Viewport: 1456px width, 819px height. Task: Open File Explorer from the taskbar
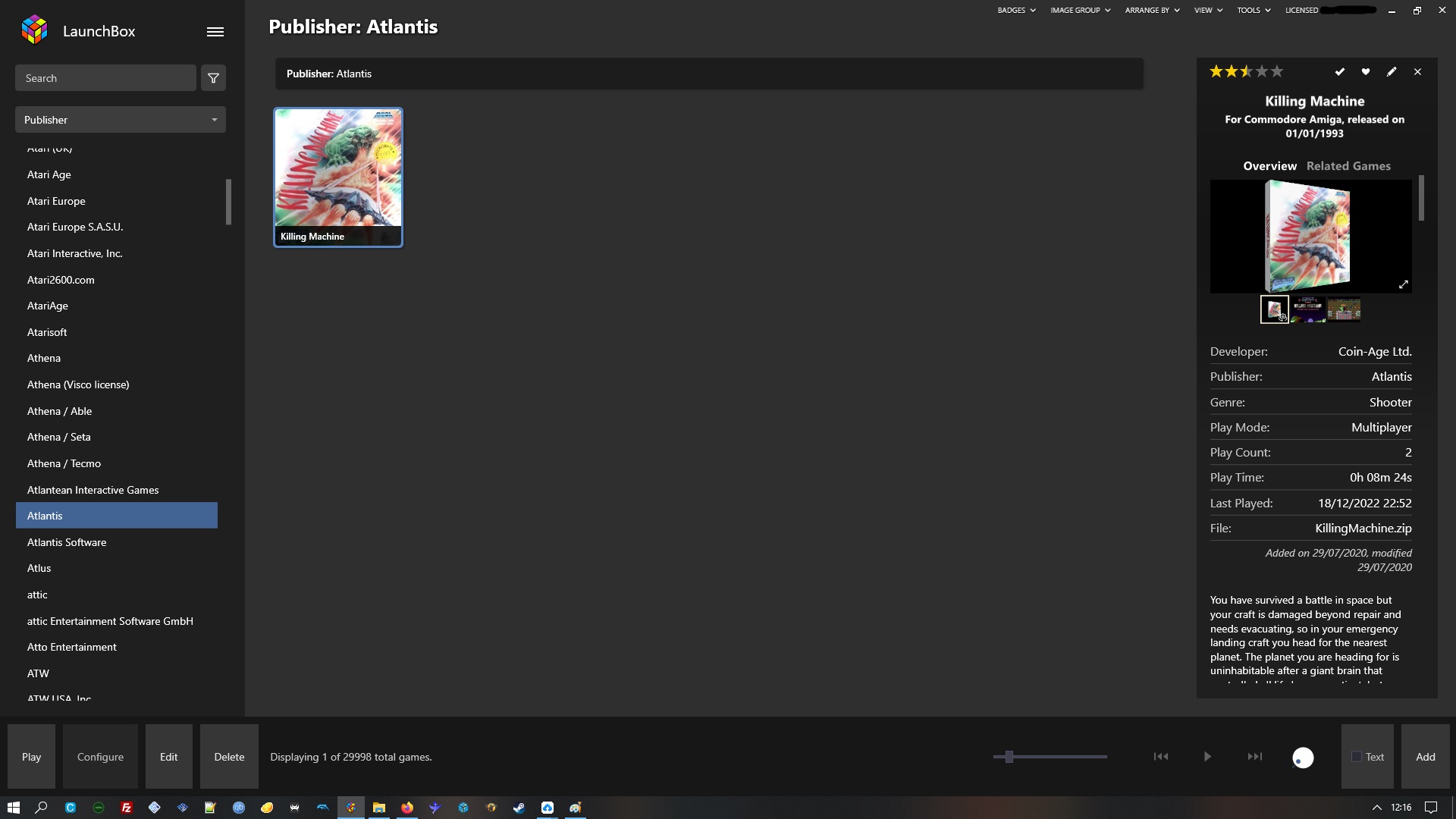tap(379, 808)
